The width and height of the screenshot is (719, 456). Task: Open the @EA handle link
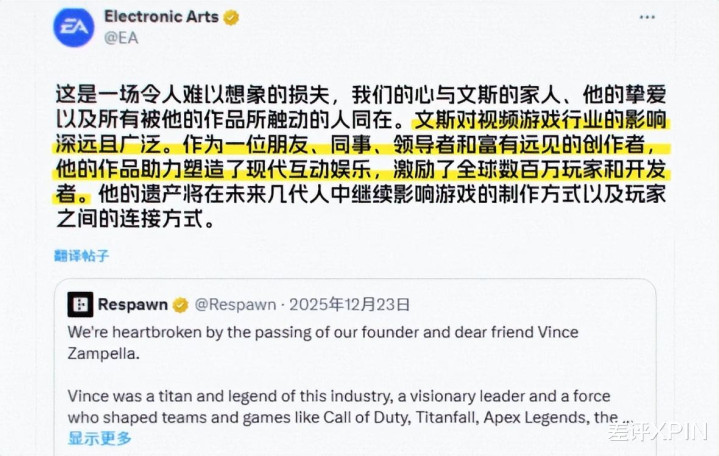click(x=120, y=40)
